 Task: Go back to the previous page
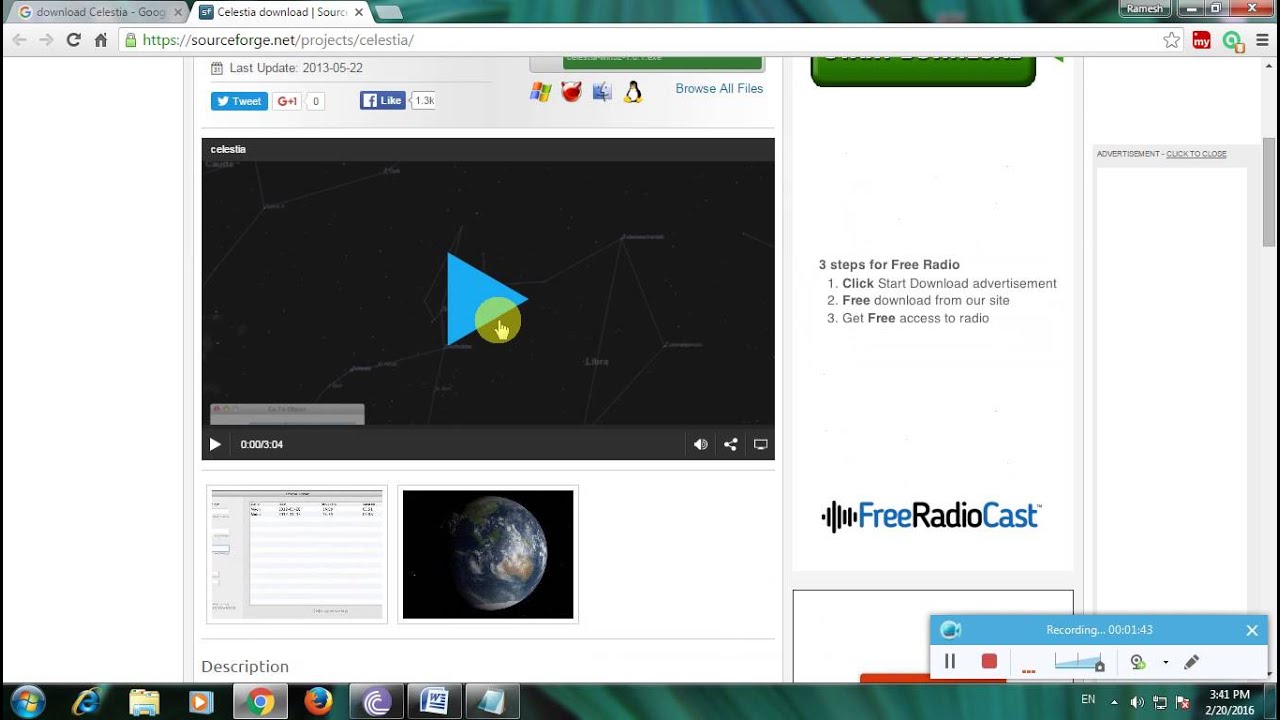tap(19, 40)
